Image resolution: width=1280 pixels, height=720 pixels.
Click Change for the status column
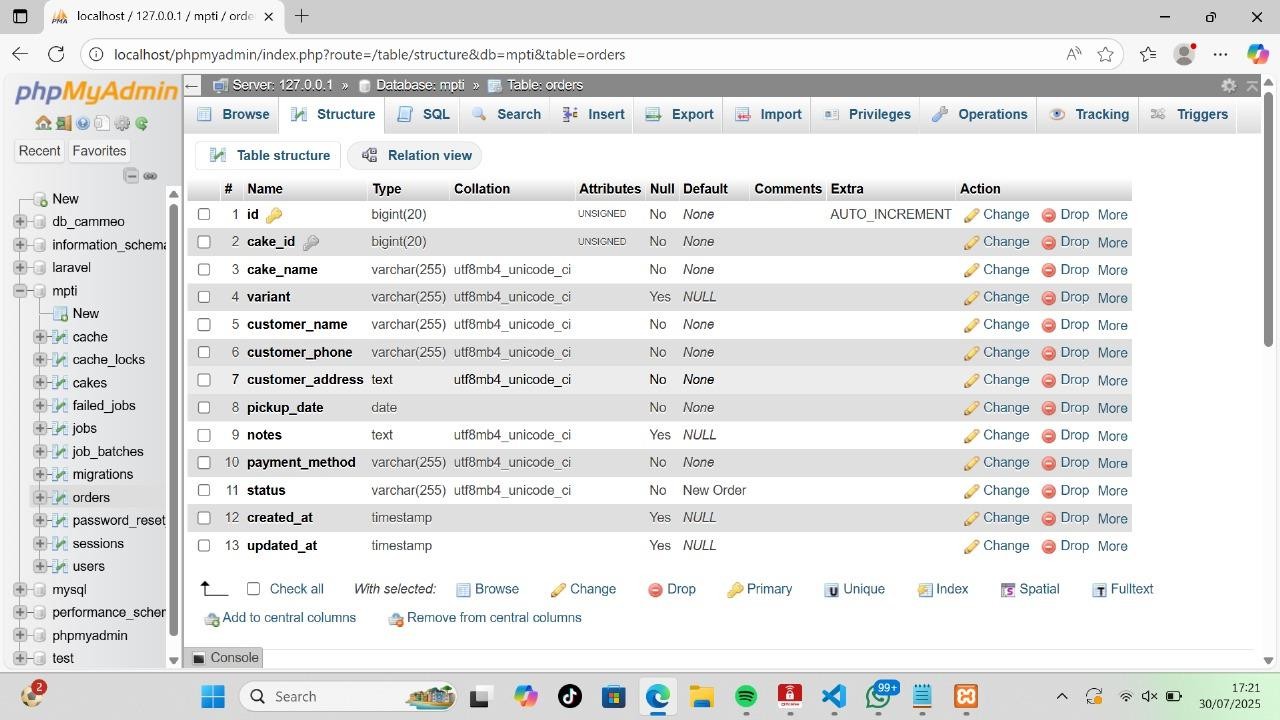click(996, 490)
